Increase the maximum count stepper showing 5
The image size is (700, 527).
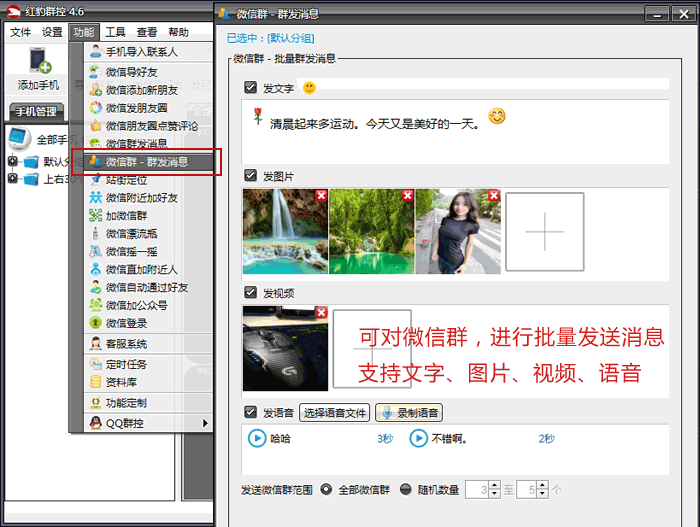click(x=542, y=485)
